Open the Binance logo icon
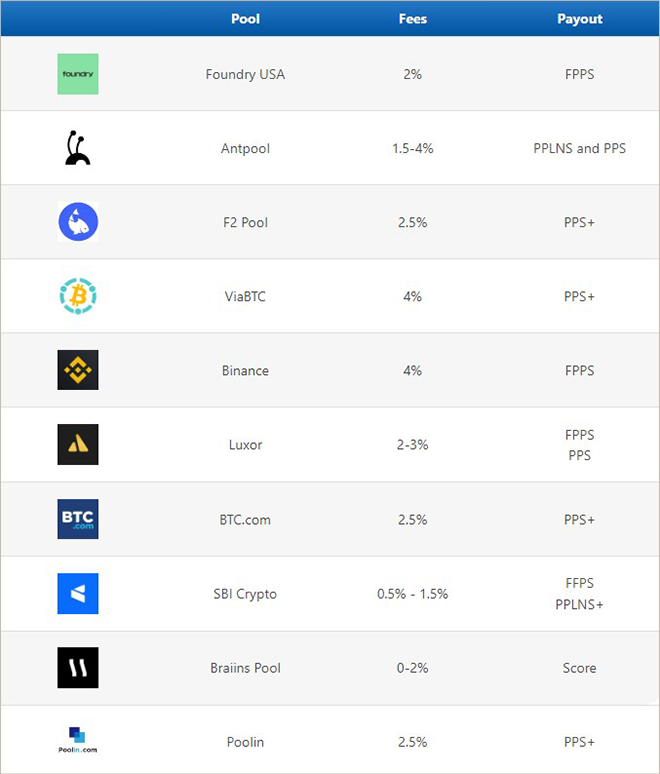 (78, 370)
